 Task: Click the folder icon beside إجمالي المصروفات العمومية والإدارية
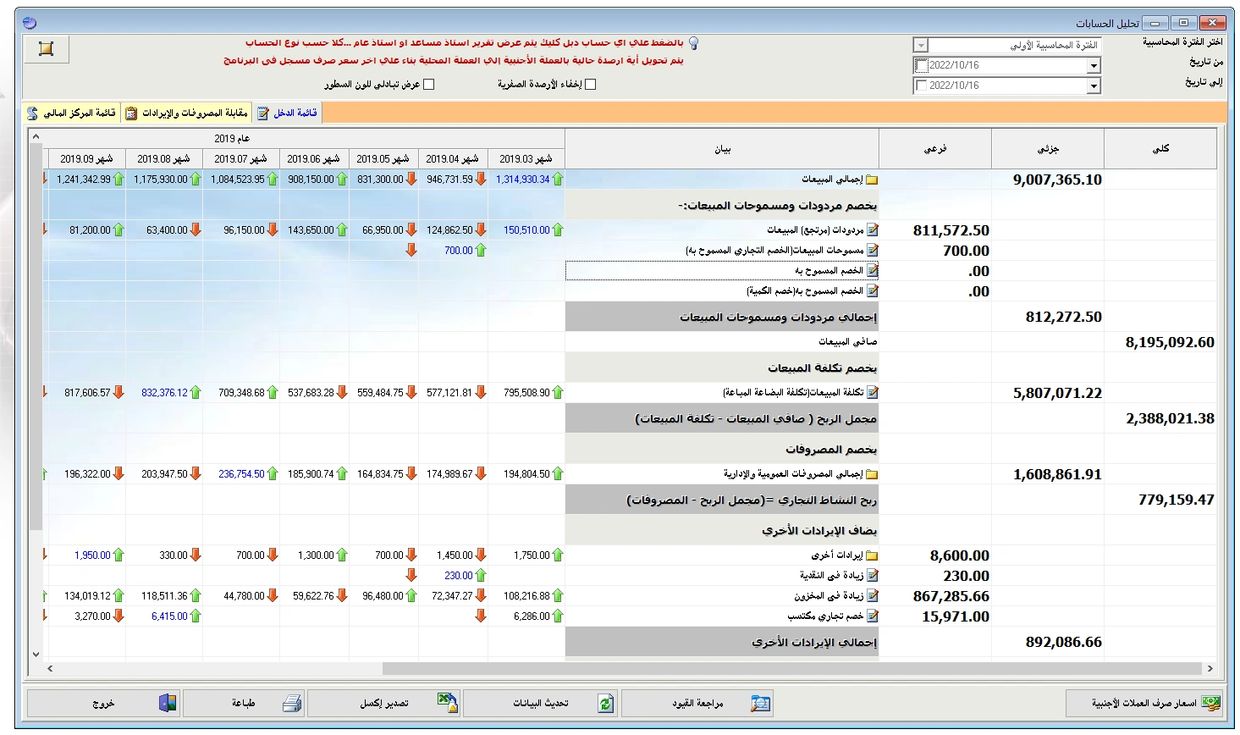(871, 474)
